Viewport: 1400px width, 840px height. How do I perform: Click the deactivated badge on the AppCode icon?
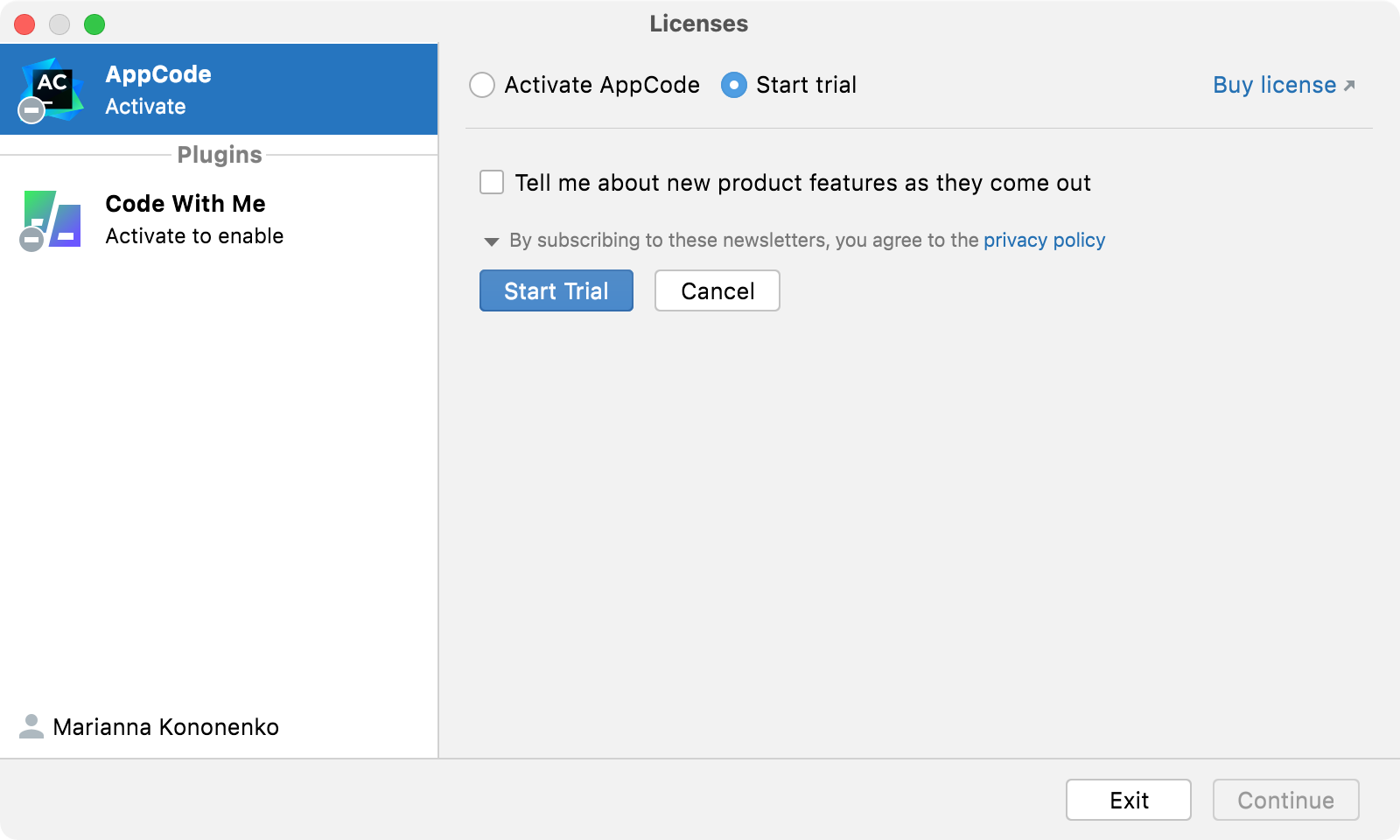[x=31, y=110]
